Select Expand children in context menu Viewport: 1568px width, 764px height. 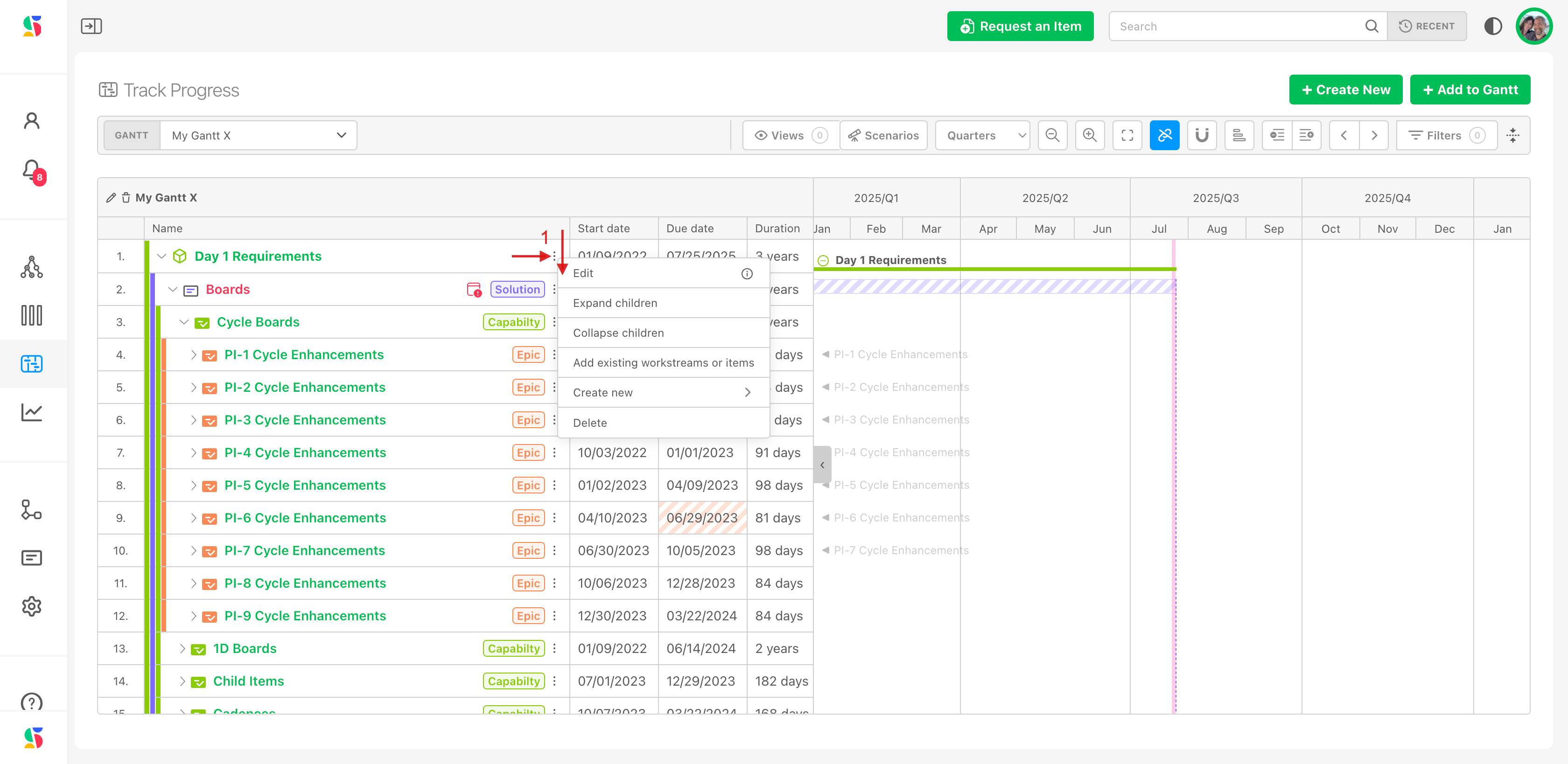615,303
